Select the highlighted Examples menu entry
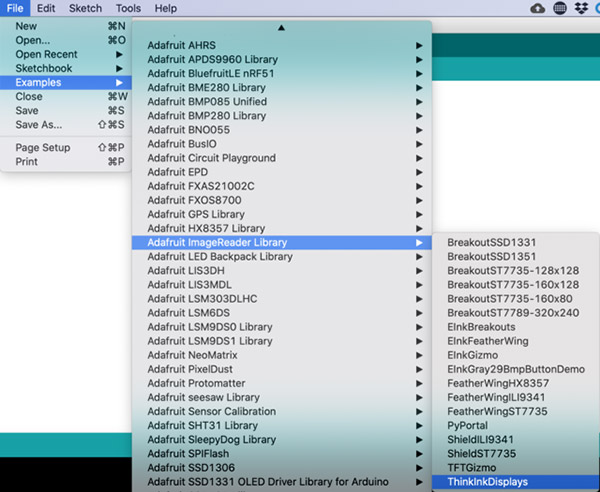 click(x=66, y=82)
